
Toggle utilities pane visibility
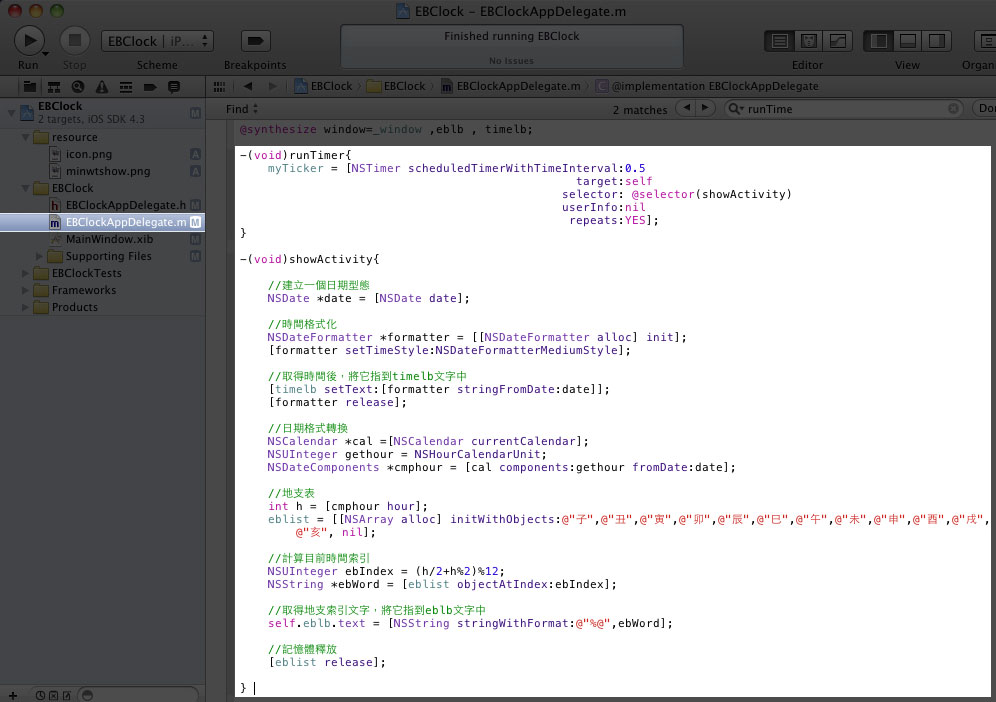(x=937, y=41)
